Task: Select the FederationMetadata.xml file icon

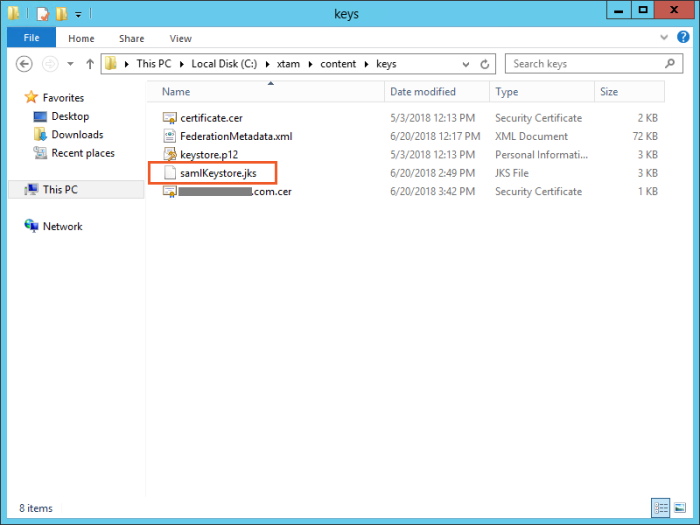Action: click(170, 136)
